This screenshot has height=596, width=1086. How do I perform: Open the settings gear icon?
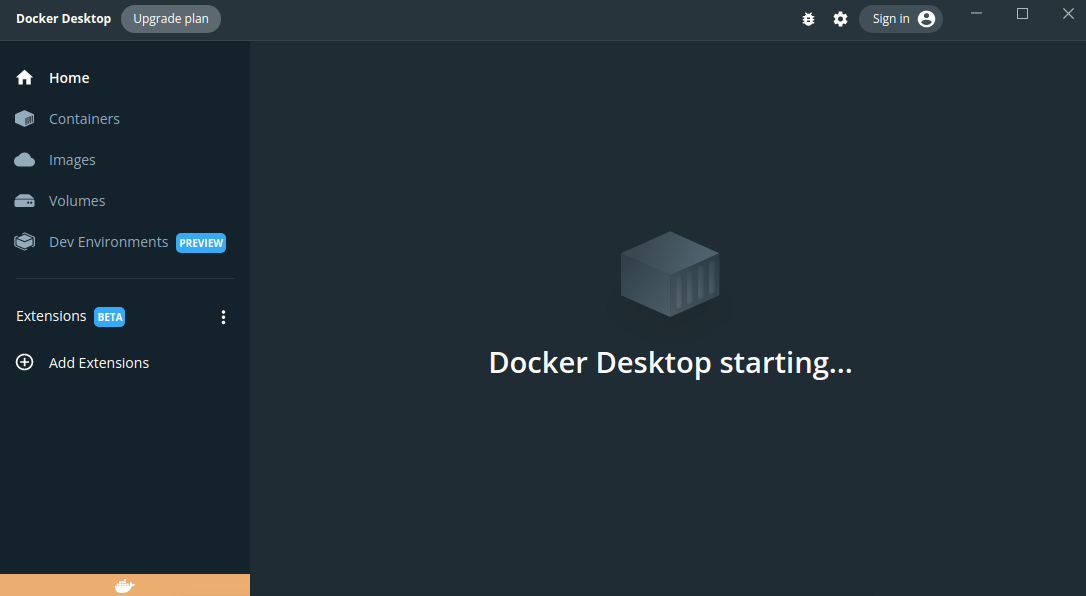tap(840, 19)
